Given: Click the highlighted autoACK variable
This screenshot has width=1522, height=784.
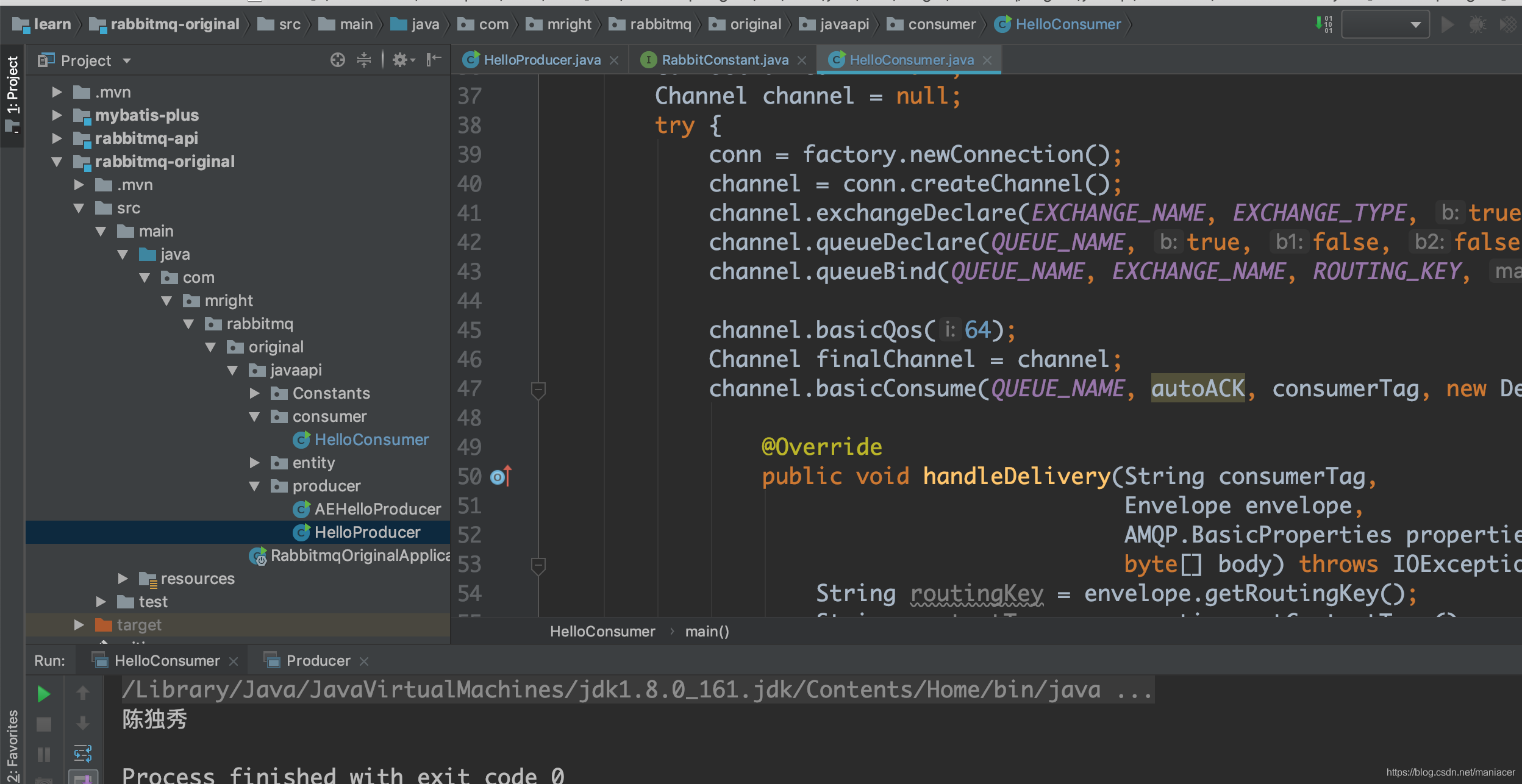Looking at the screenshot, I should pyautogui.click(x=1198, y=388).
